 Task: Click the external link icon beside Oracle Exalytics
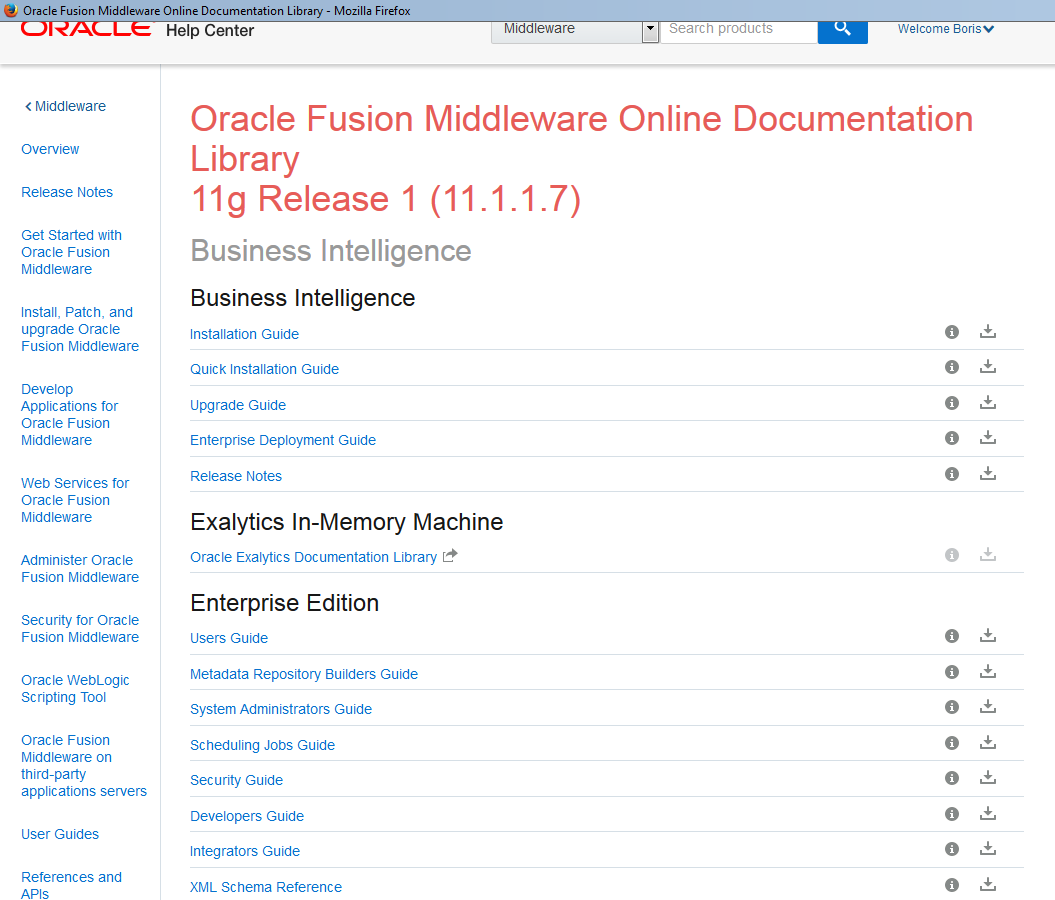click(x=450, y=556)
